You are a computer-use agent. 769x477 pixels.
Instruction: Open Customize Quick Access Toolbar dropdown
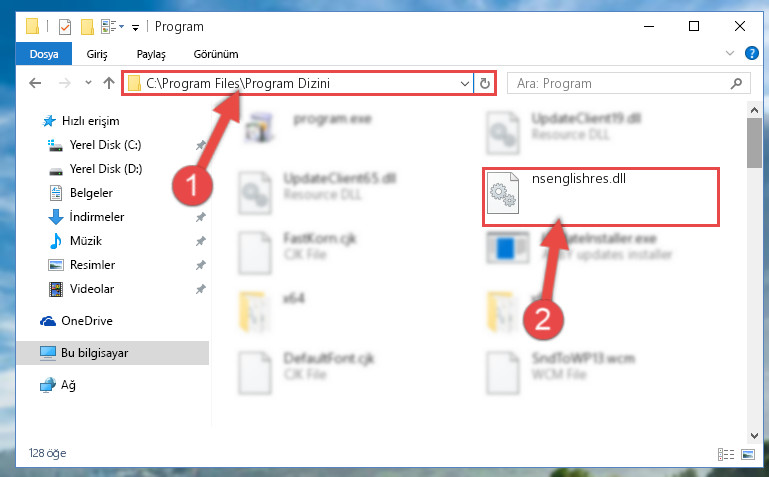tap(135, 28)
